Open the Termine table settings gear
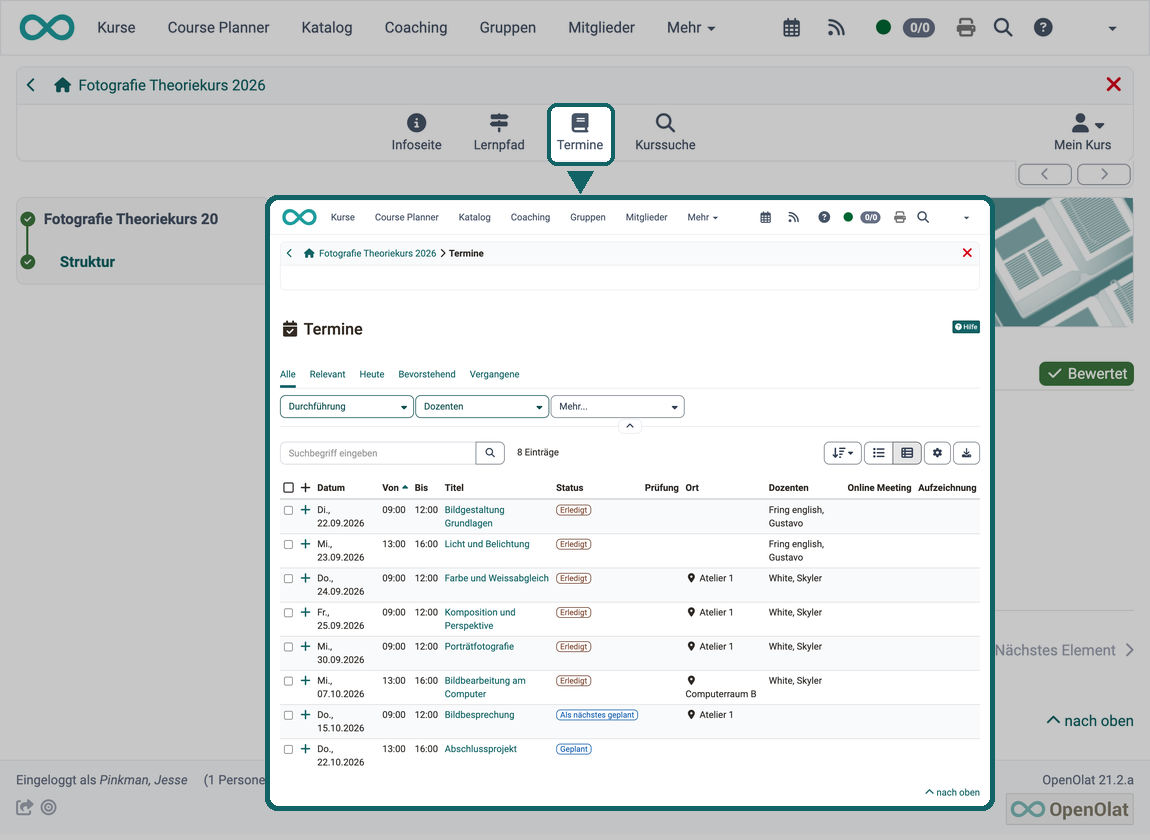Viewport: 1150px width, 840px height. [937, 453]
